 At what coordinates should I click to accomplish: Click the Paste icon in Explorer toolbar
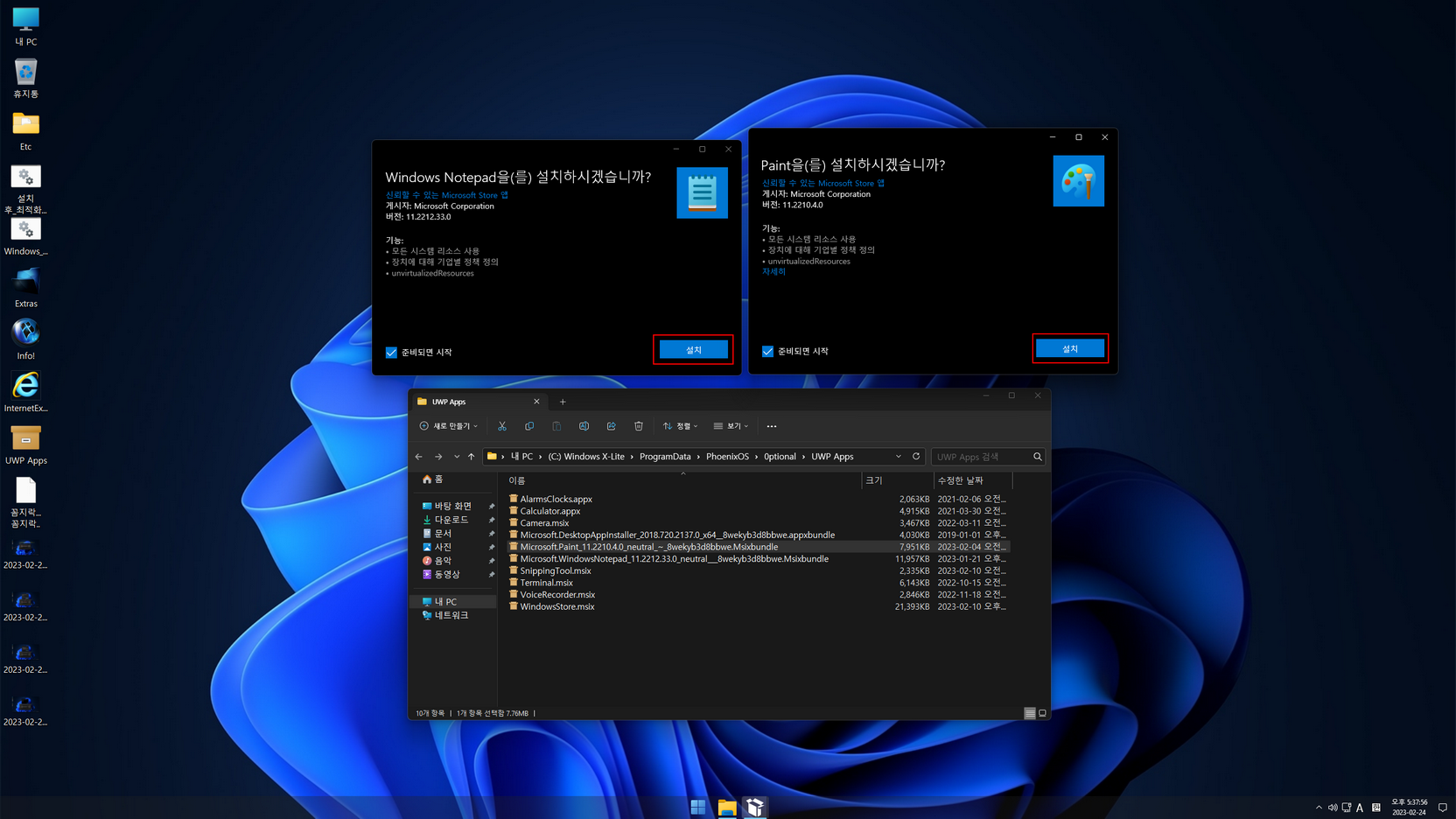point(556,426)
